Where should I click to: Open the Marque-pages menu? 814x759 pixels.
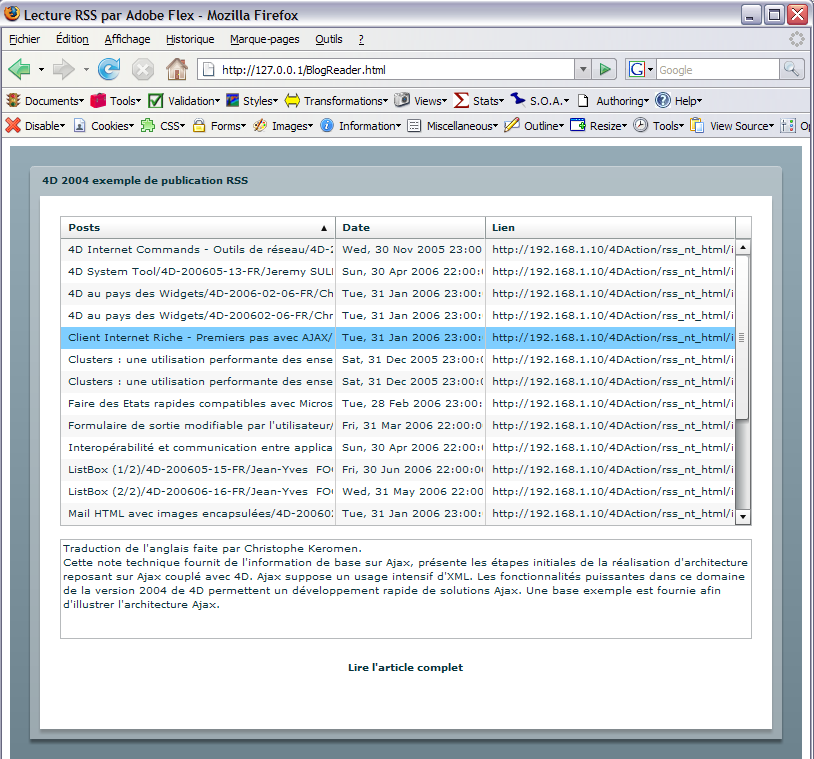[x=264, y=39]
